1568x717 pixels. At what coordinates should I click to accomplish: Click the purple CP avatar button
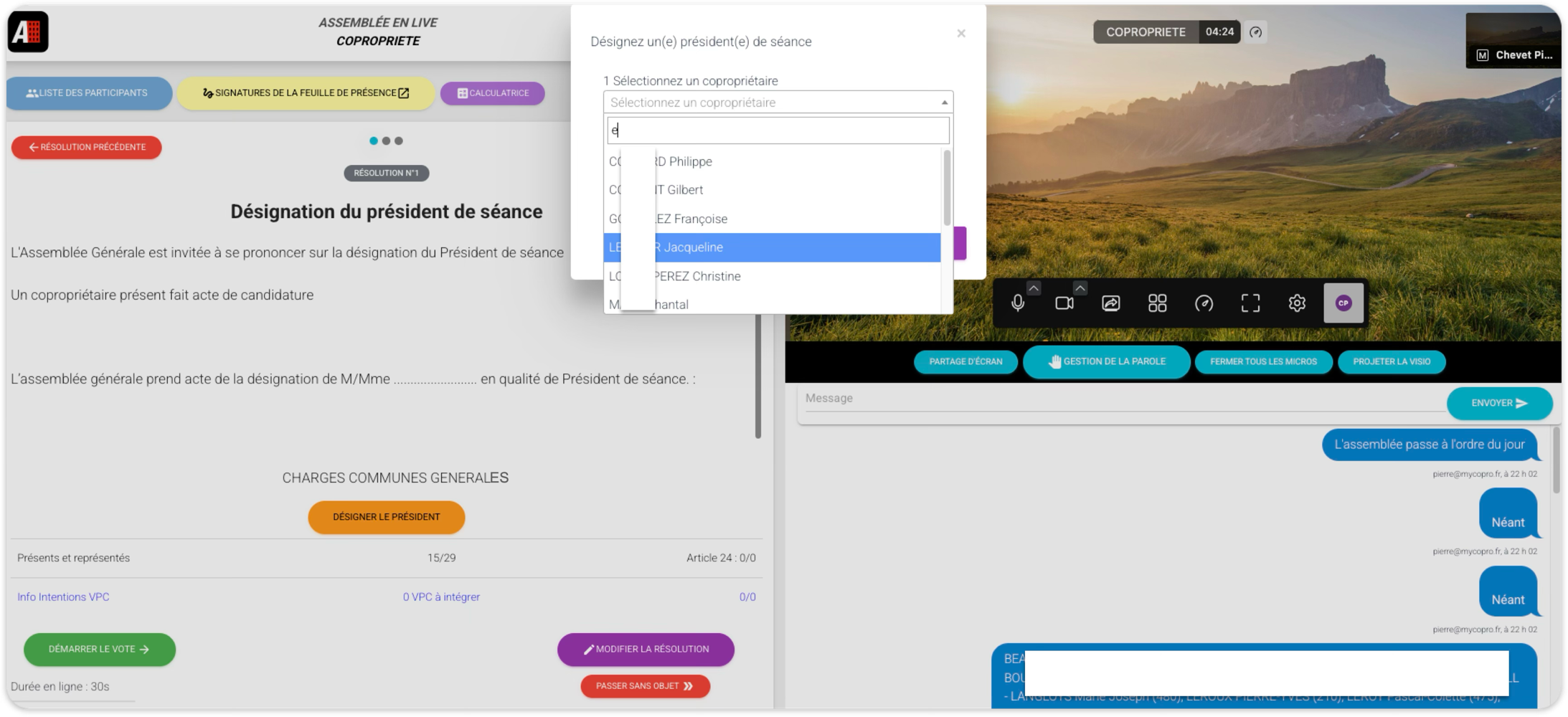click(x=1343, y=303)
